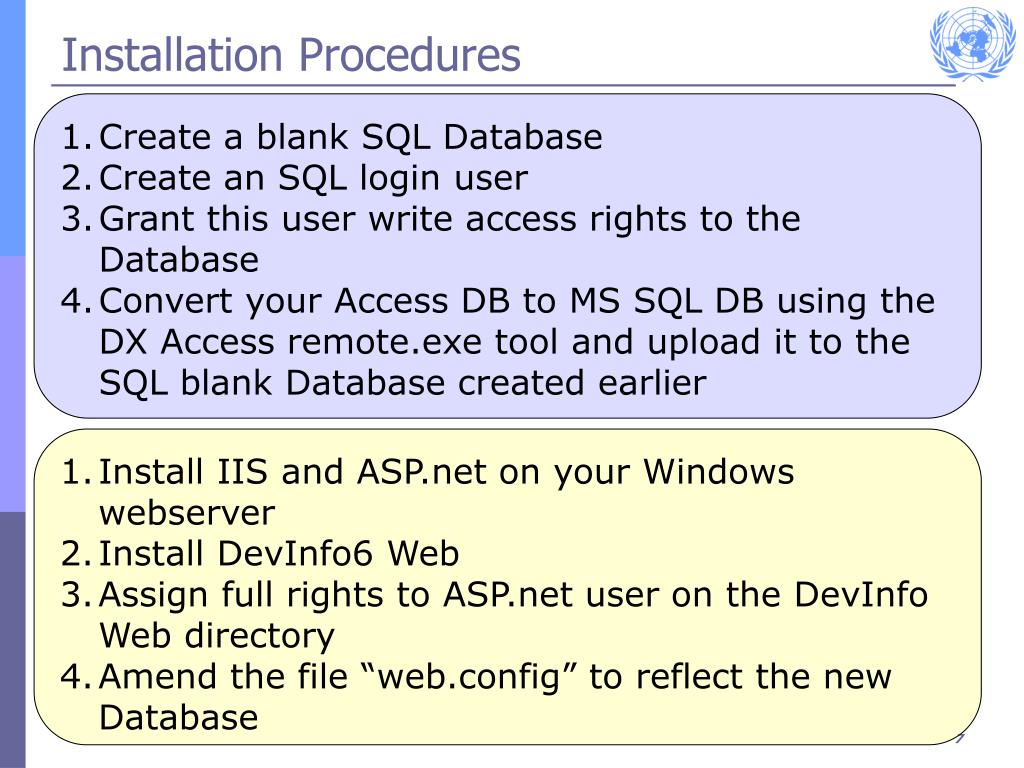1024x768 pixels.
Task: Click the UN emblem logo
Action: [x=972, y=43]
